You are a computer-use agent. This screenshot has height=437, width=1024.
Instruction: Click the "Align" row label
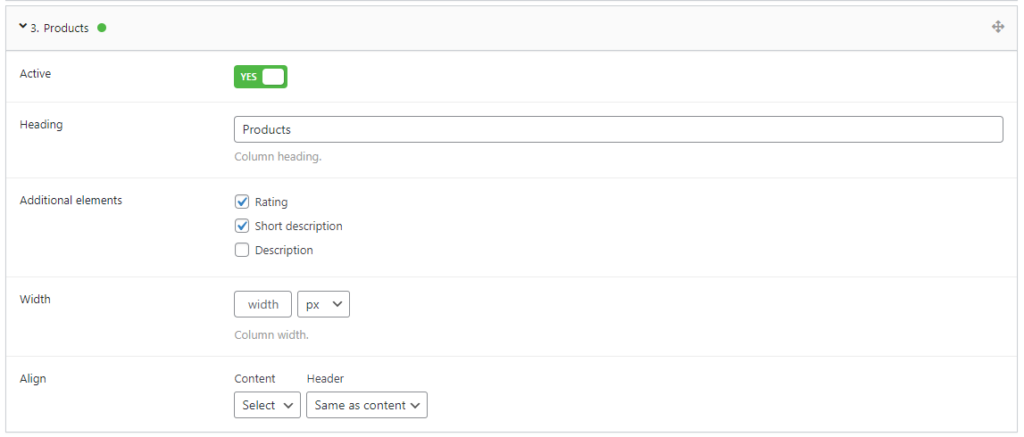[33, 379]
